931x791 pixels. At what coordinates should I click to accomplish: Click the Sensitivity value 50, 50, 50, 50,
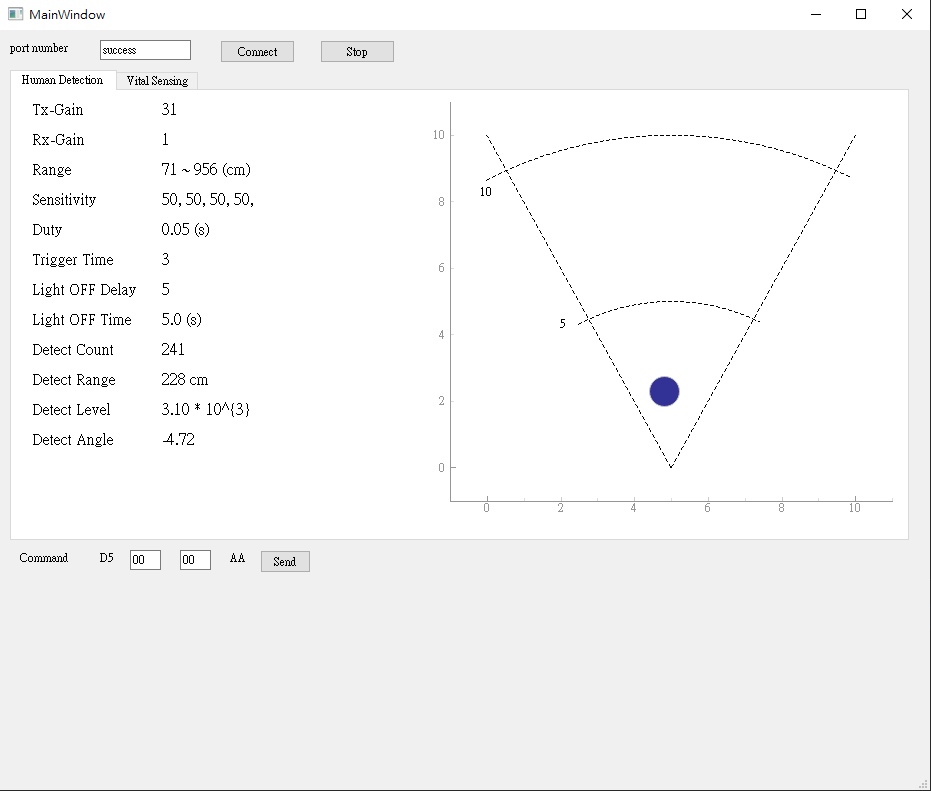point(207,200)
